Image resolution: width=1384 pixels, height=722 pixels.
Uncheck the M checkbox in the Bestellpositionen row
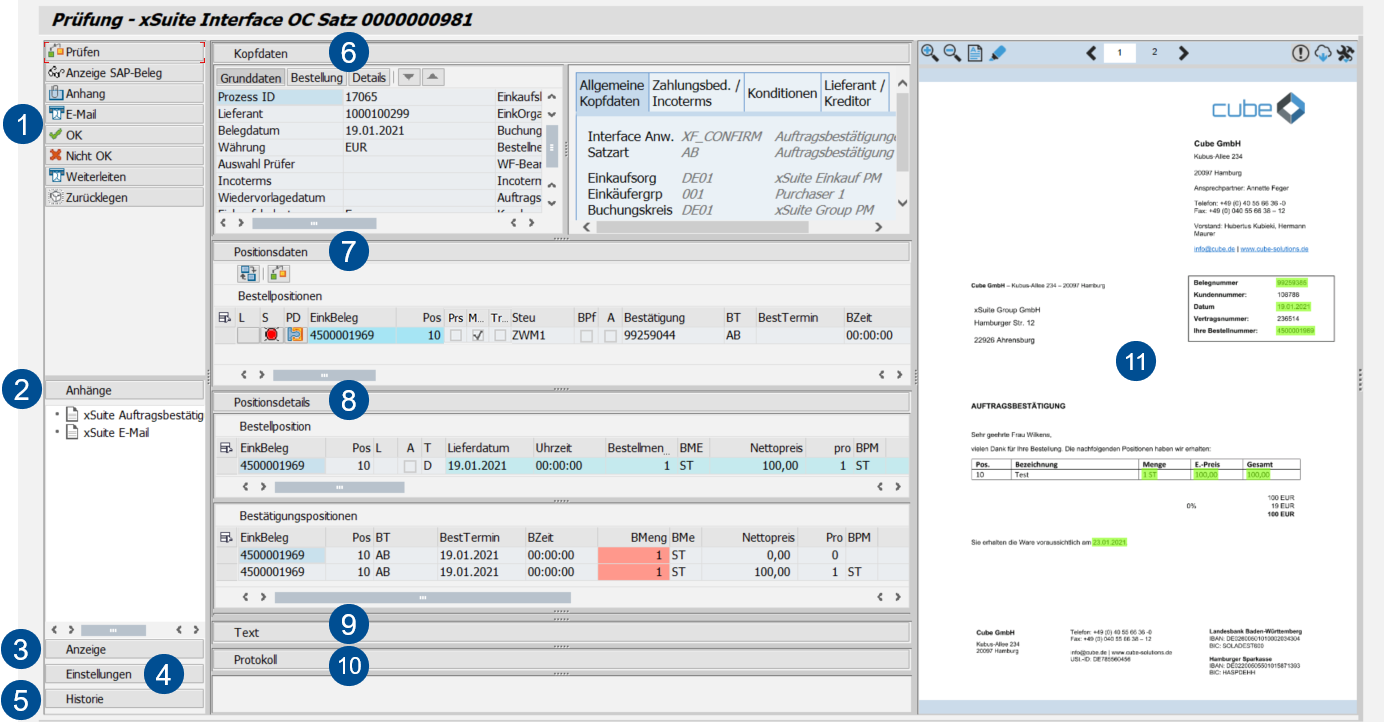[476, 336]
